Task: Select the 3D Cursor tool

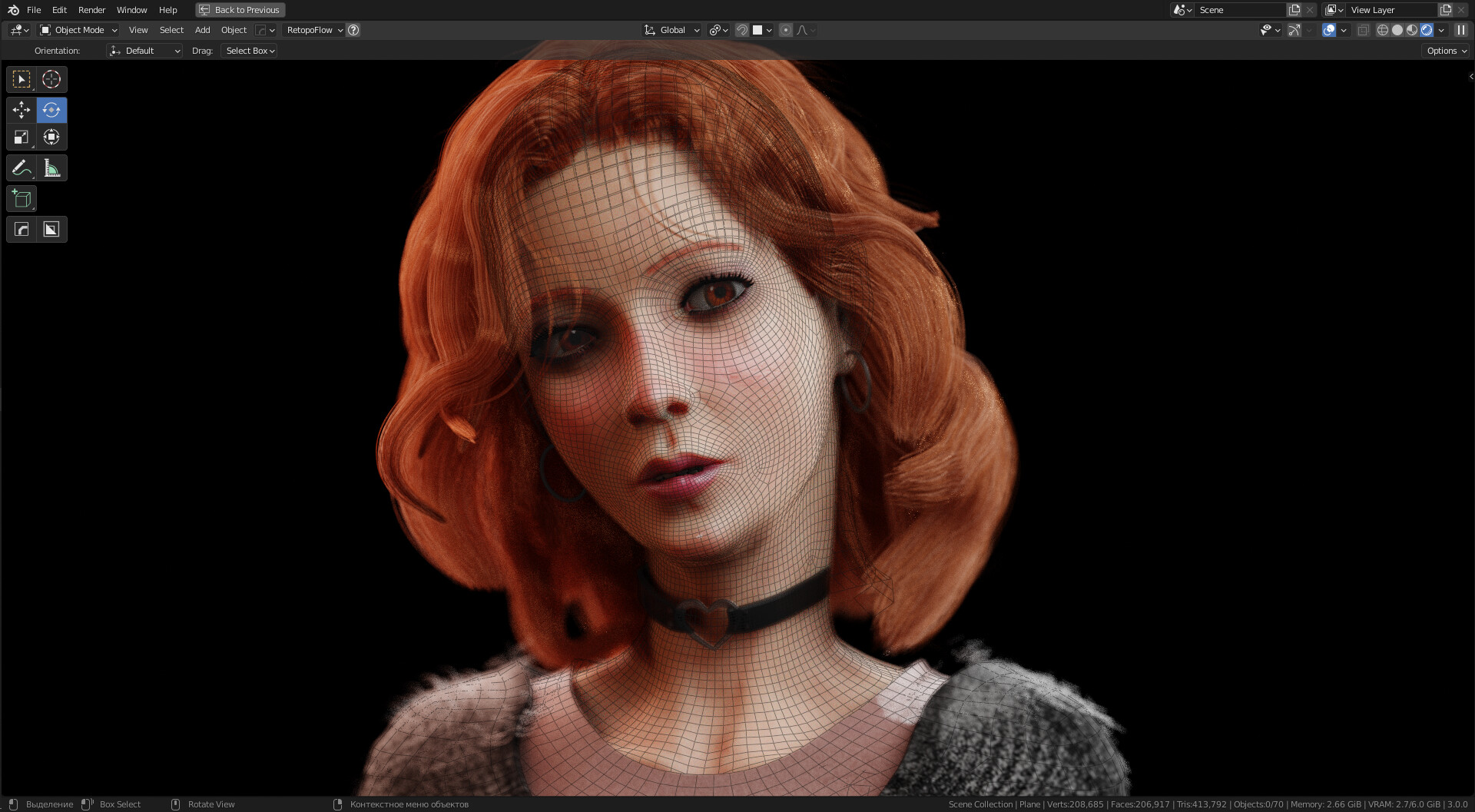Action: (x=51, y=79)
